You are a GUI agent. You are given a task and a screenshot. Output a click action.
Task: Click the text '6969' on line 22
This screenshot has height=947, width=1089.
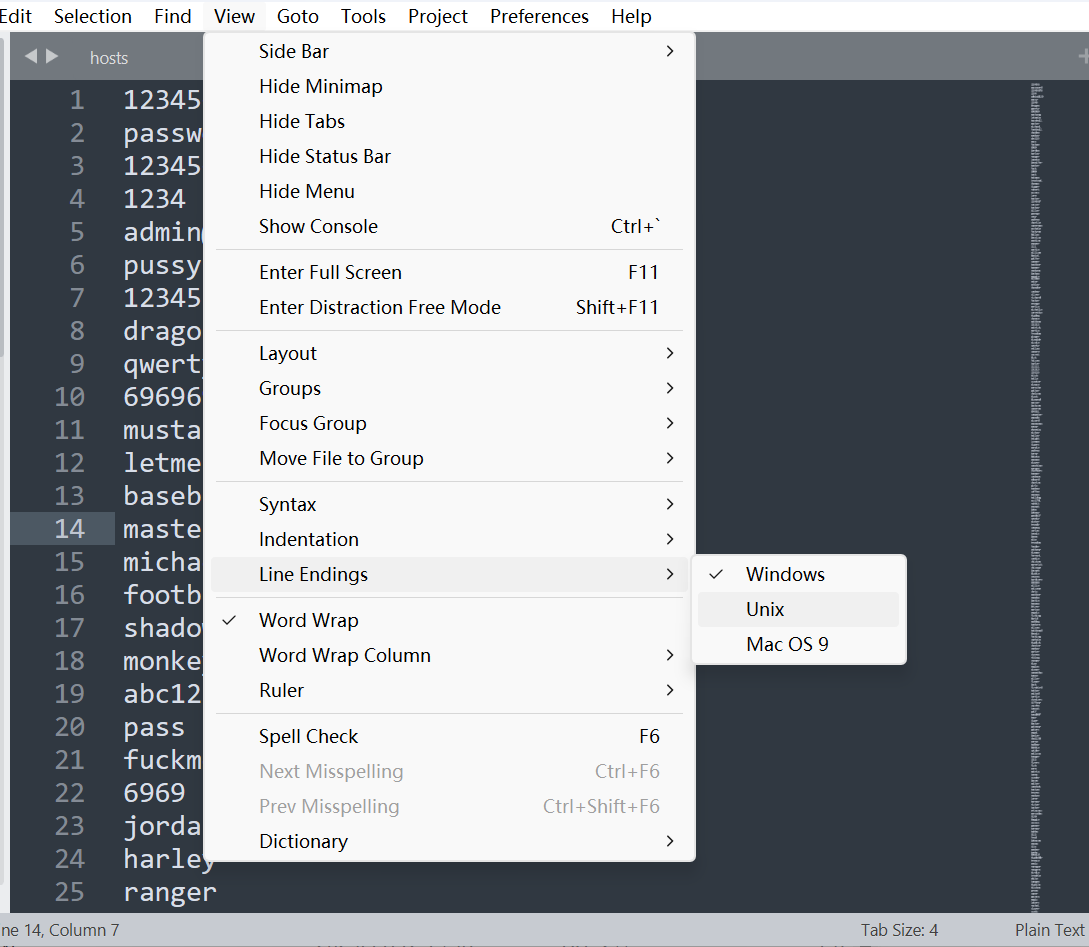coord(154,792)
